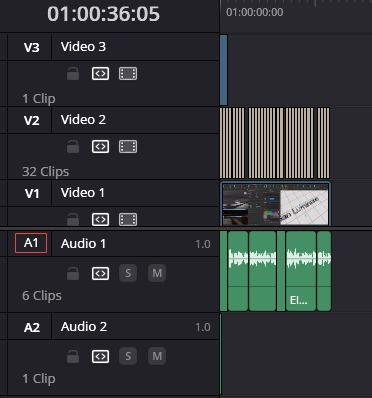Toggle auto track selector on Video 1

coord(100,219)
